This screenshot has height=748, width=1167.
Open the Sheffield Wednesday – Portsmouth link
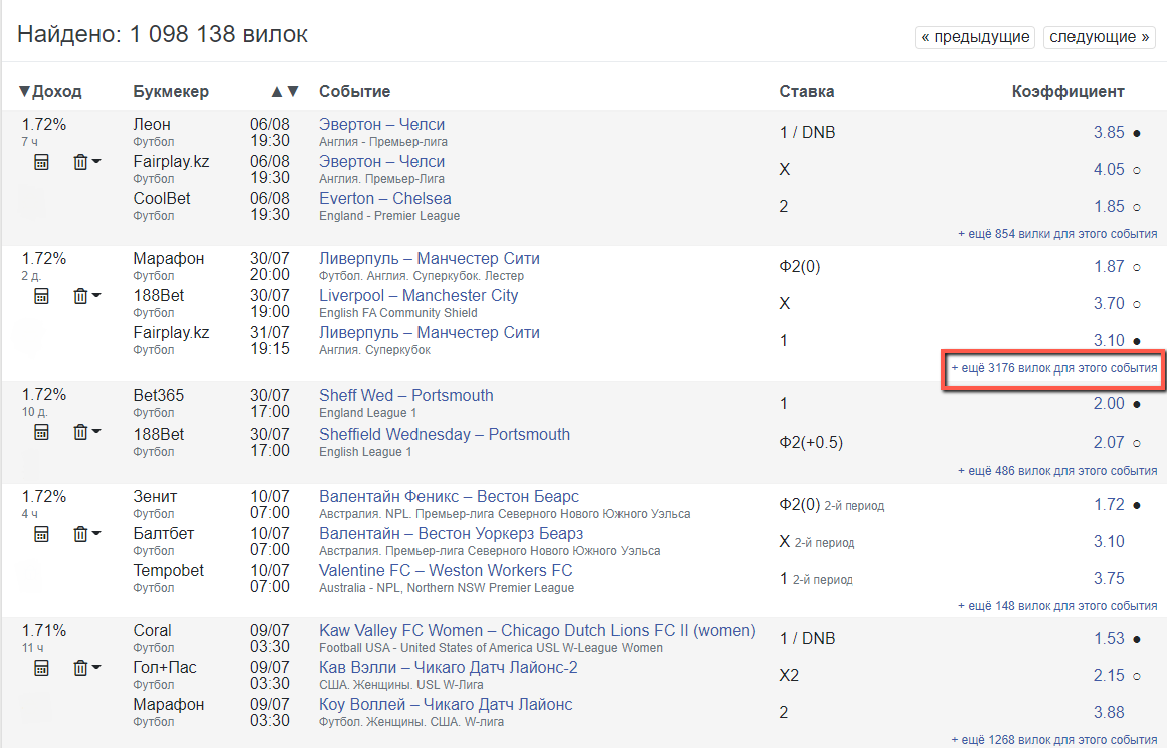[x=444, y=434]
